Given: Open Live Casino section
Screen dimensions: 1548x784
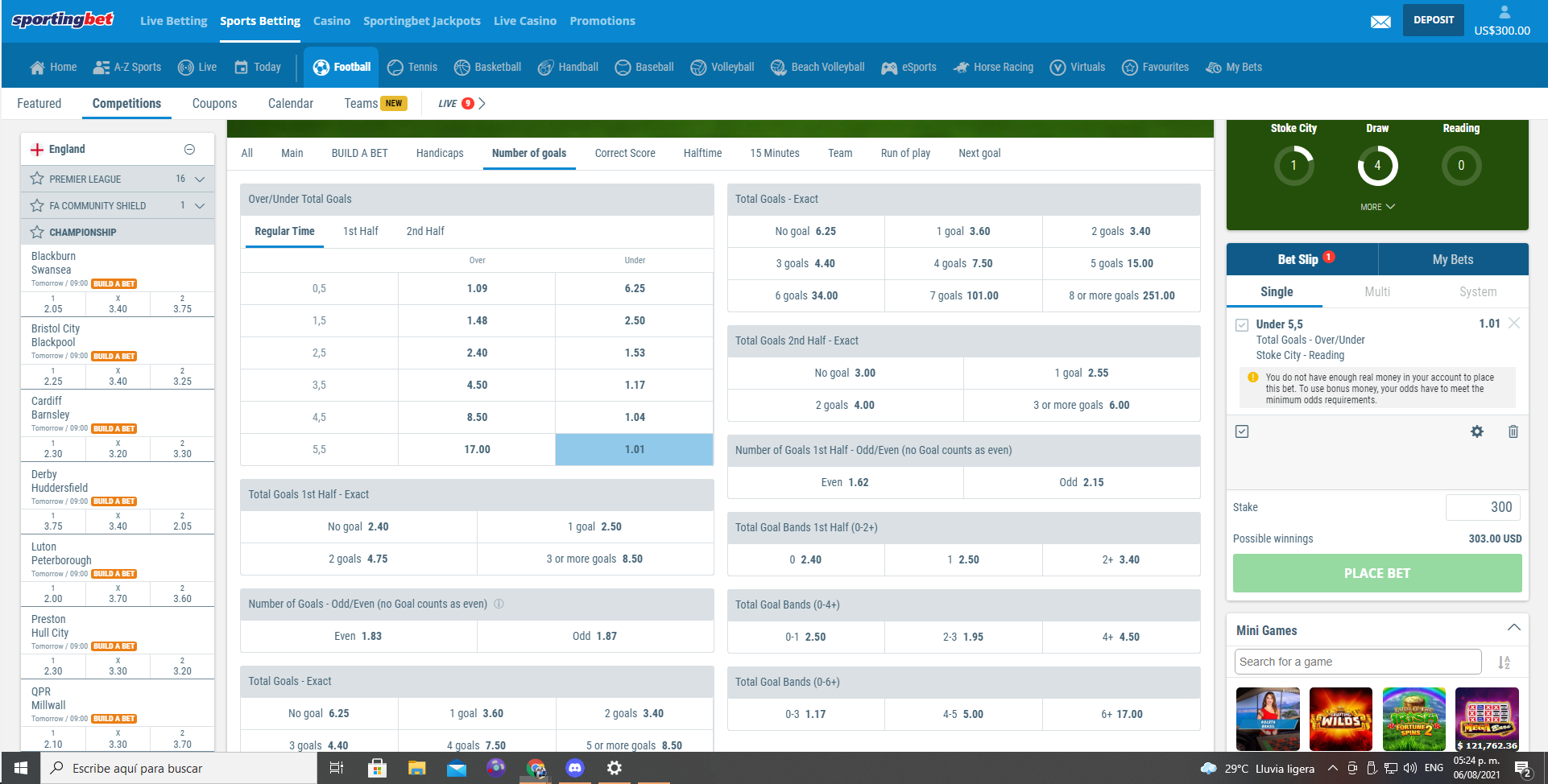Looking at the screenshot, I should tap(525, 21).
